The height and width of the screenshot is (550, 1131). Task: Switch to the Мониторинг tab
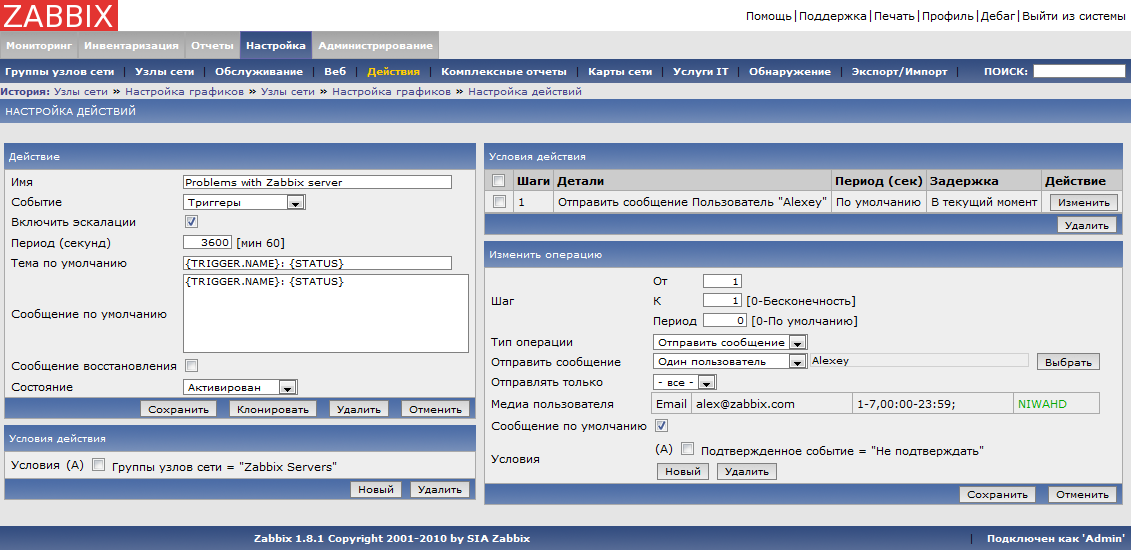click(x=40, y=45)
